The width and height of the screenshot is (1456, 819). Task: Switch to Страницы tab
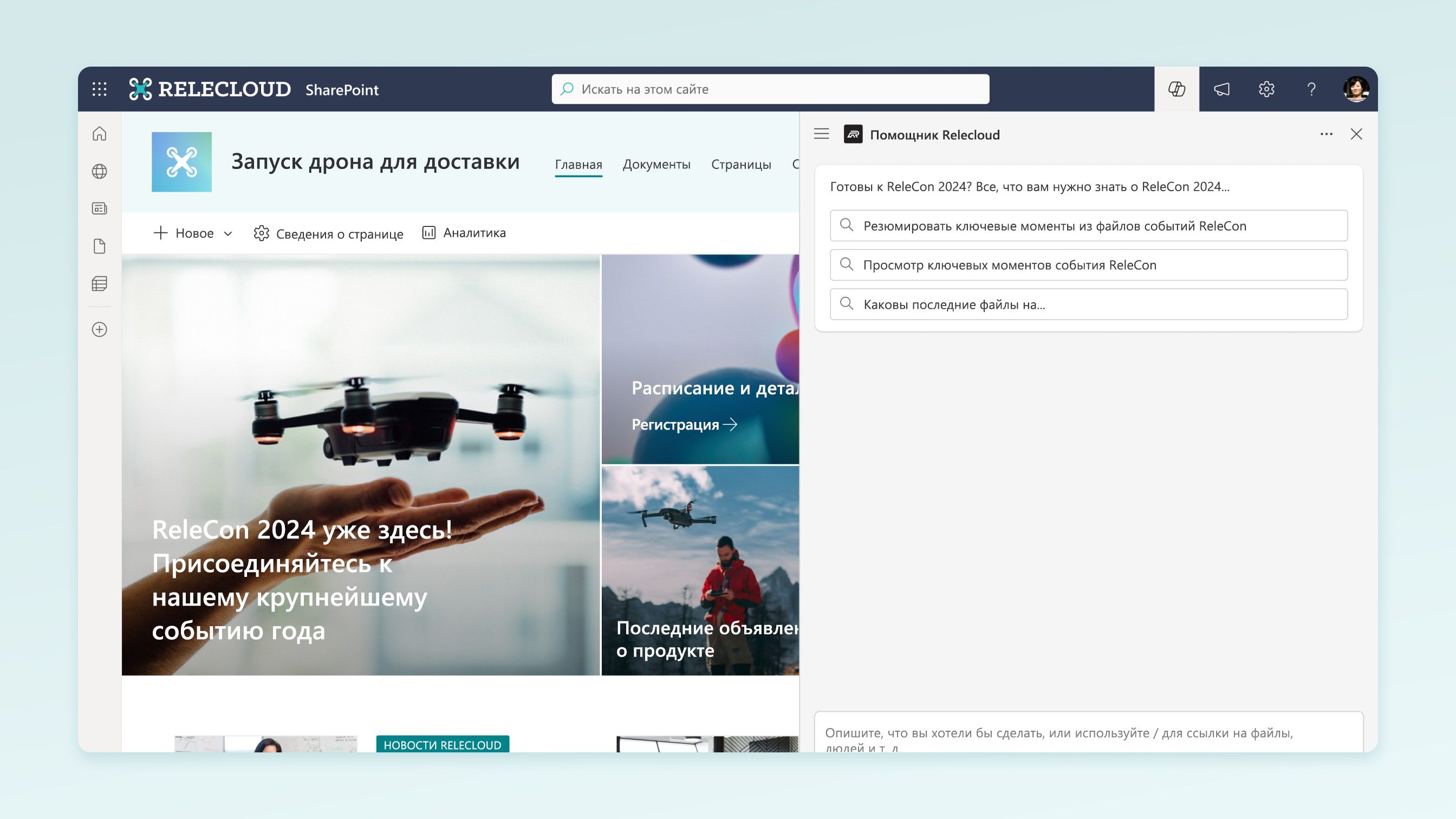point(741,163)
